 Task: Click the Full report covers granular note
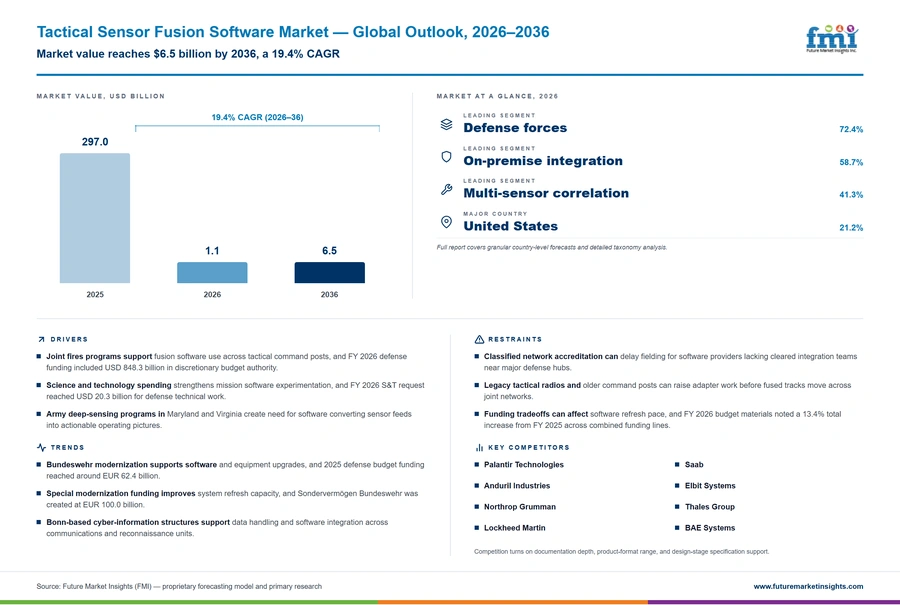[x=552, y=247]
